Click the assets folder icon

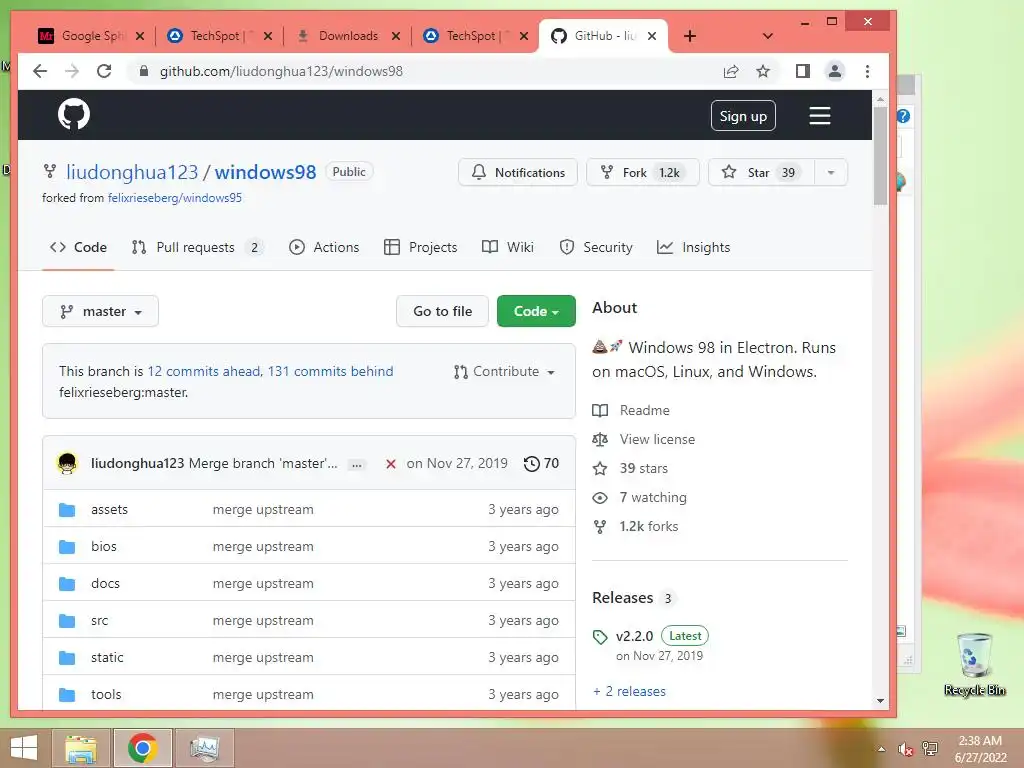click(67, 509)
